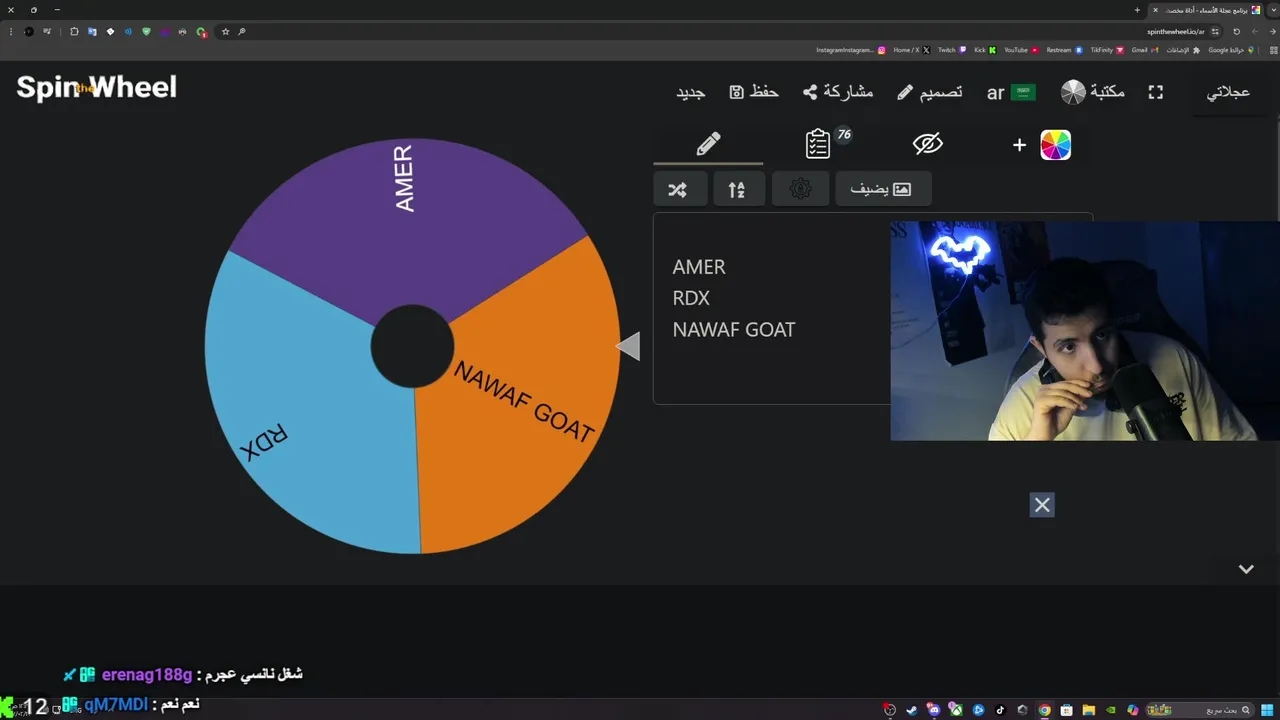Open the Twitch bookmark
This screenshot has height=720, width=1280.
coord(952,50)
